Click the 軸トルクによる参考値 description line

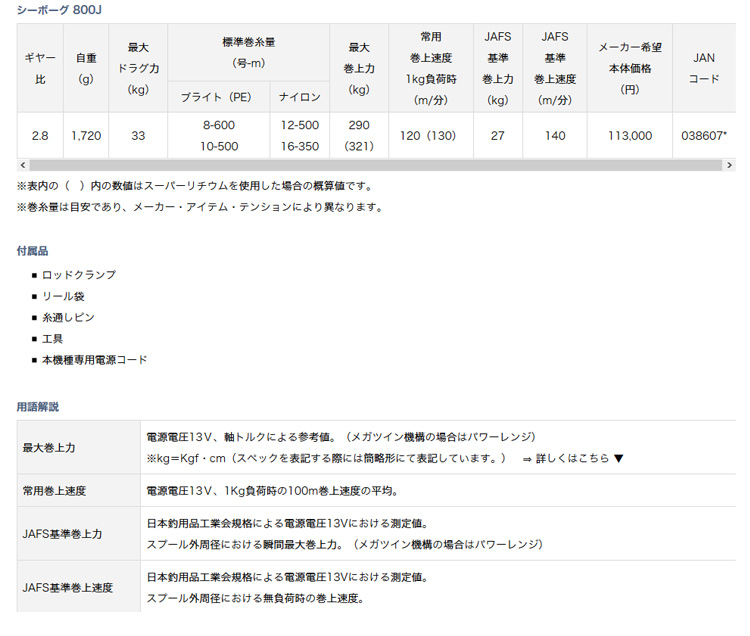click(x=341, y=437)
